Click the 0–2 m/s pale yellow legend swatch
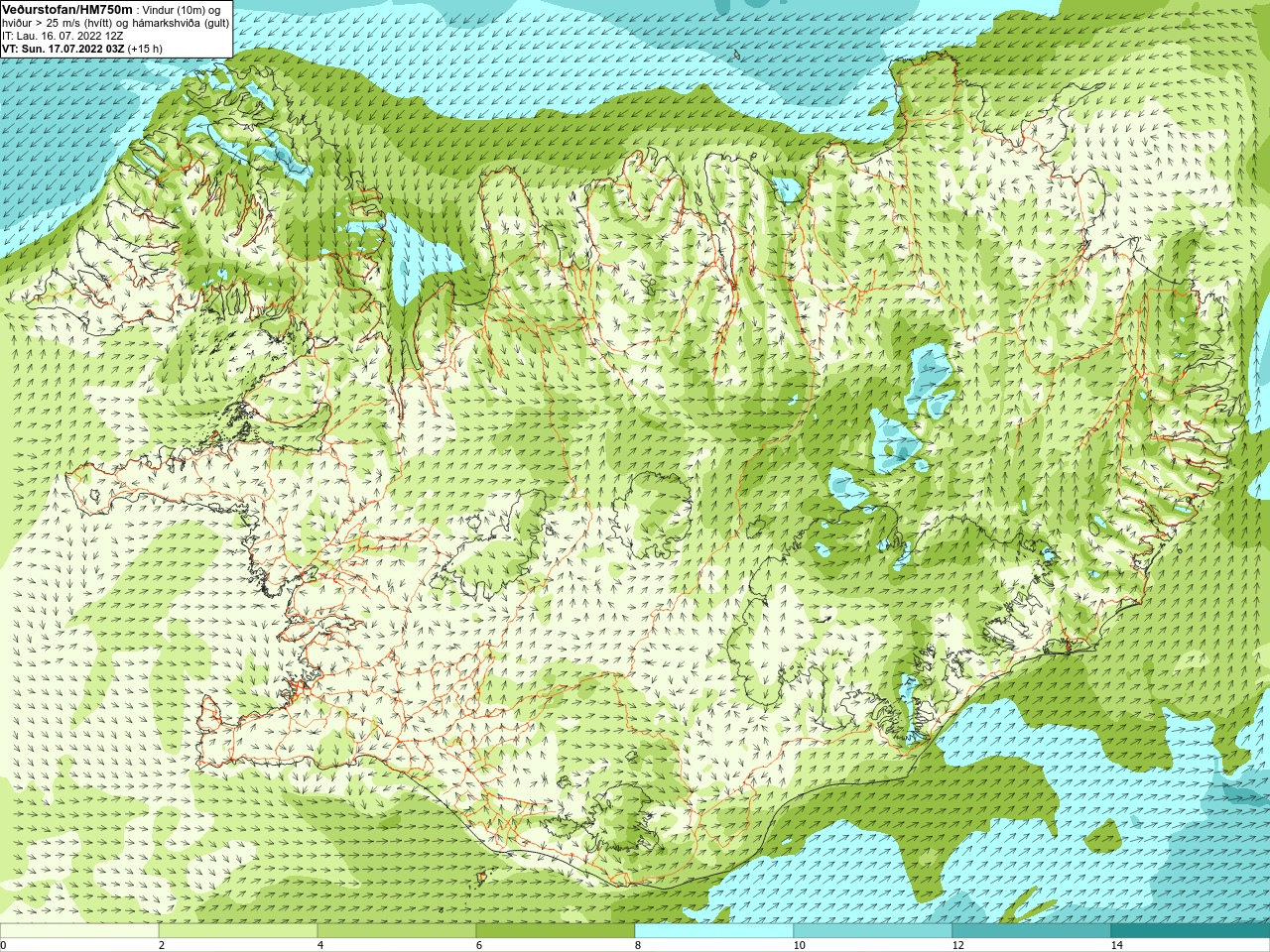The width and height of the screenshot is (1270, 952). tap(79, 931)
